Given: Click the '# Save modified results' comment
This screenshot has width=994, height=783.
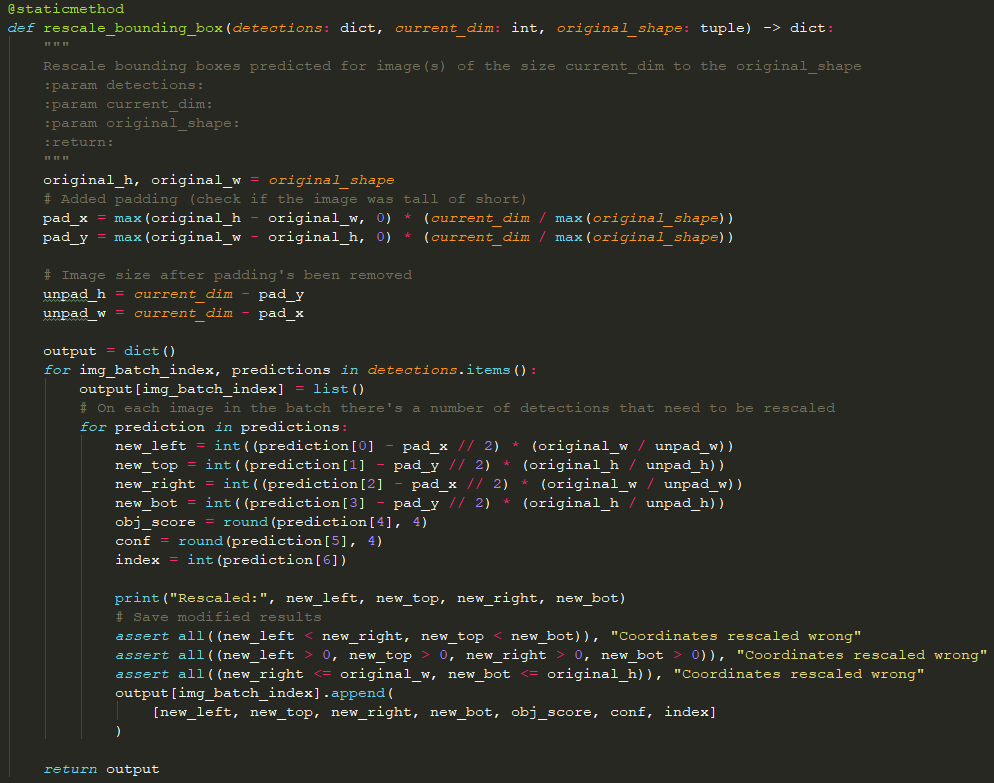Looking at the screenshot, I should click(x=218, y=618).
